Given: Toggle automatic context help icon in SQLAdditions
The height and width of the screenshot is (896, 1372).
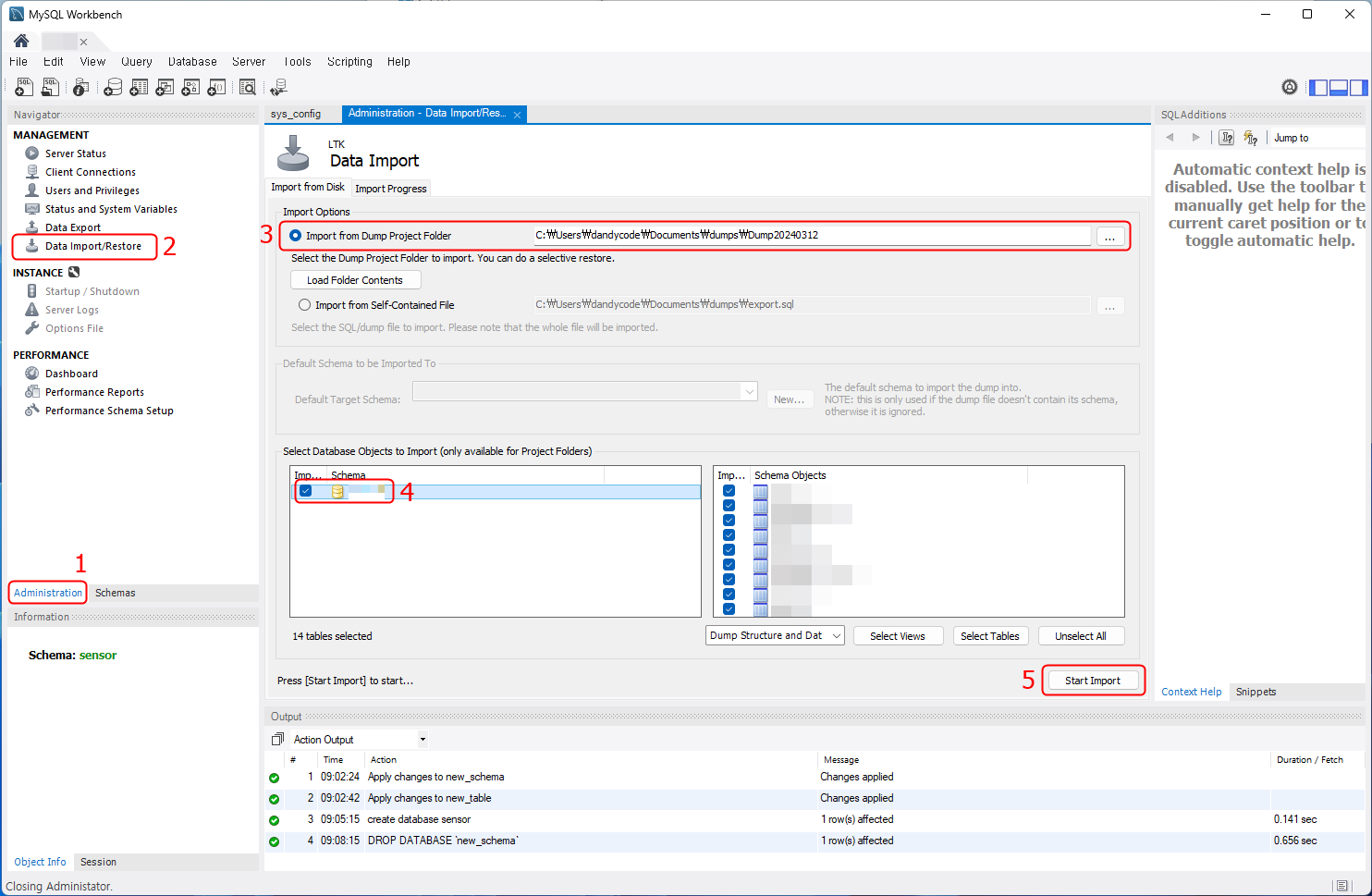Looking at the screenshot, I should (x=1251, y=138).
